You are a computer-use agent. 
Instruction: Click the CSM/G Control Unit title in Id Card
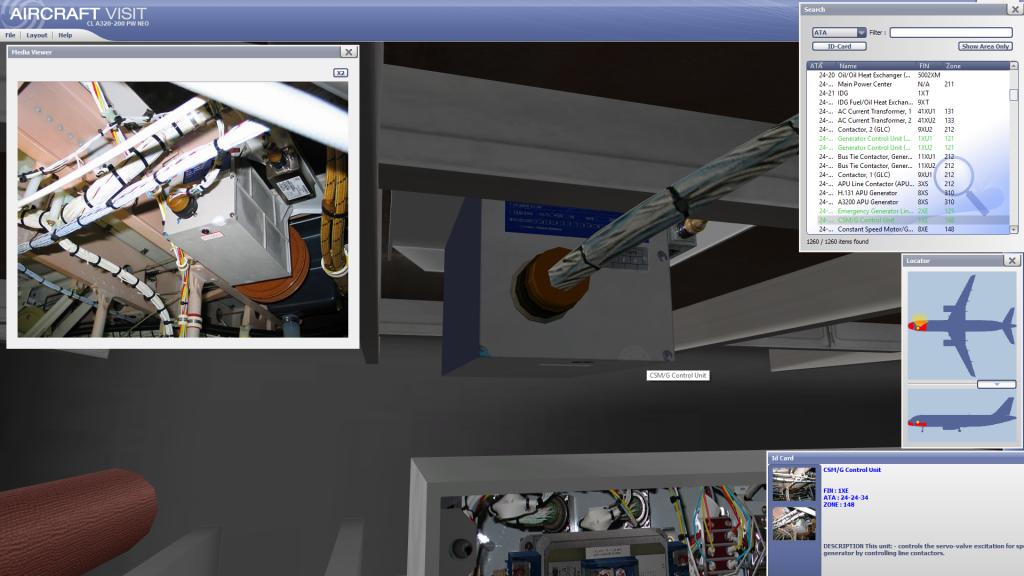click(852, 470)
